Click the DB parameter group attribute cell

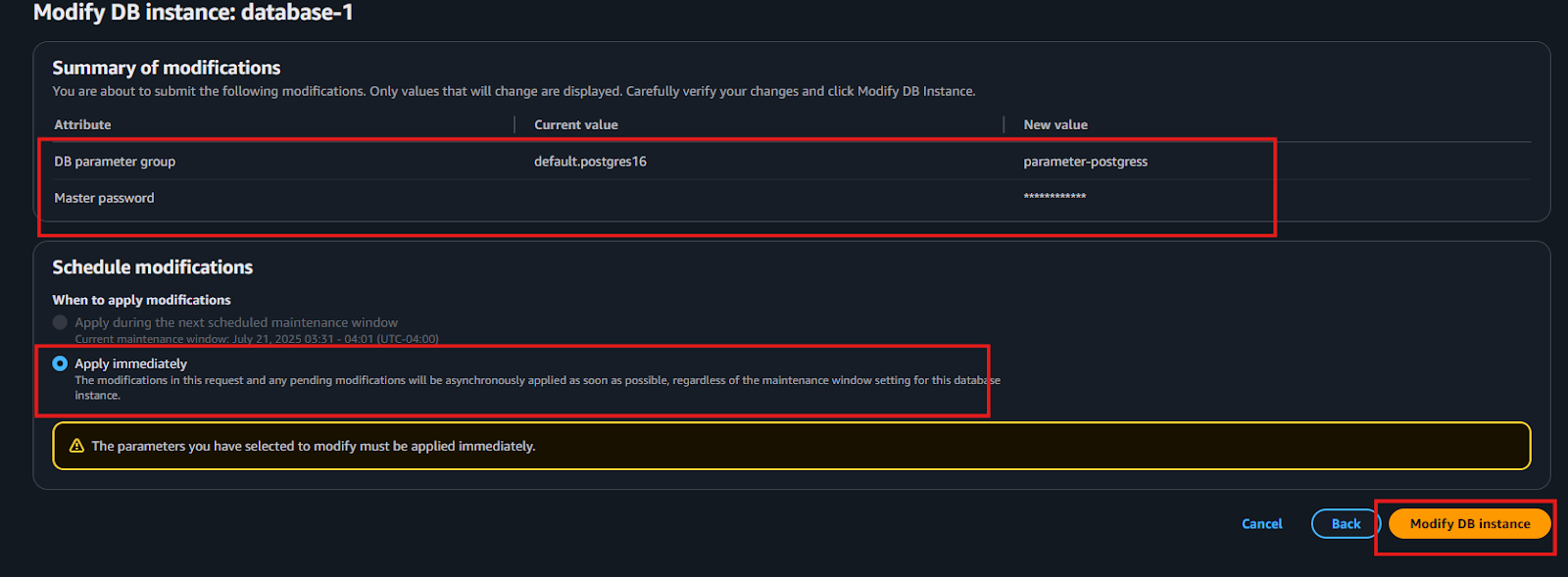coord(115,162)
